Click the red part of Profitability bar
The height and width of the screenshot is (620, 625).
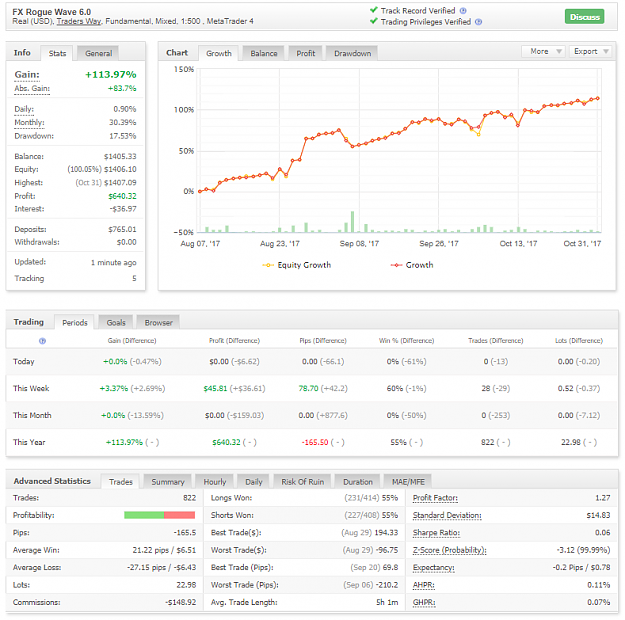tap(179, 515)
